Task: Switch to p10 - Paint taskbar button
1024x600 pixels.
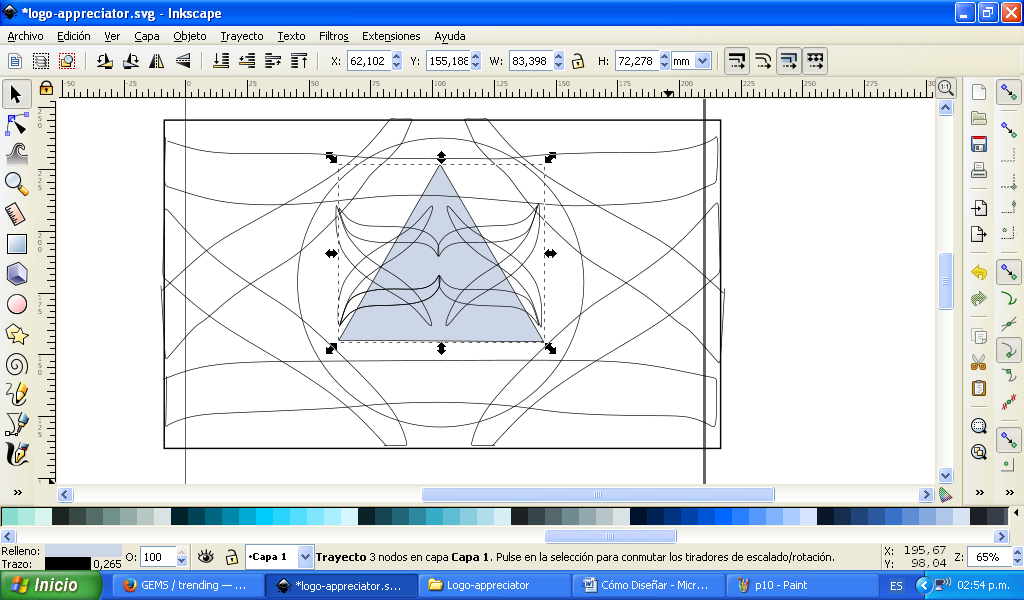Action: coord(801,585)
